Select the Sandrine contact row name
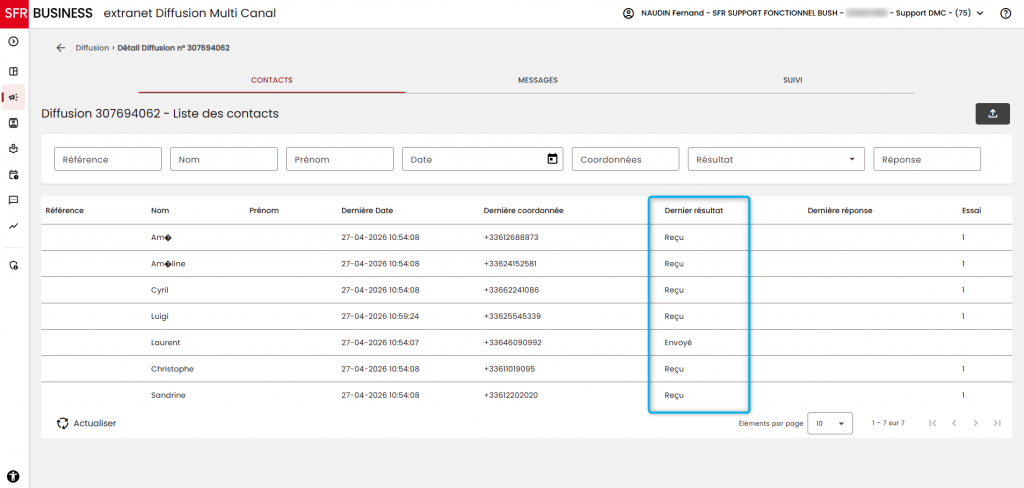This screenshot has height=488, width=1024. (168, 395)
